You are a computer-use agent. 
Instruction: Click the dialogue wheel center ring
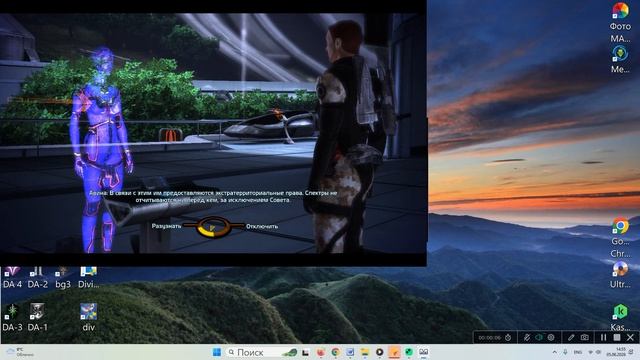[x=213, y=227]
